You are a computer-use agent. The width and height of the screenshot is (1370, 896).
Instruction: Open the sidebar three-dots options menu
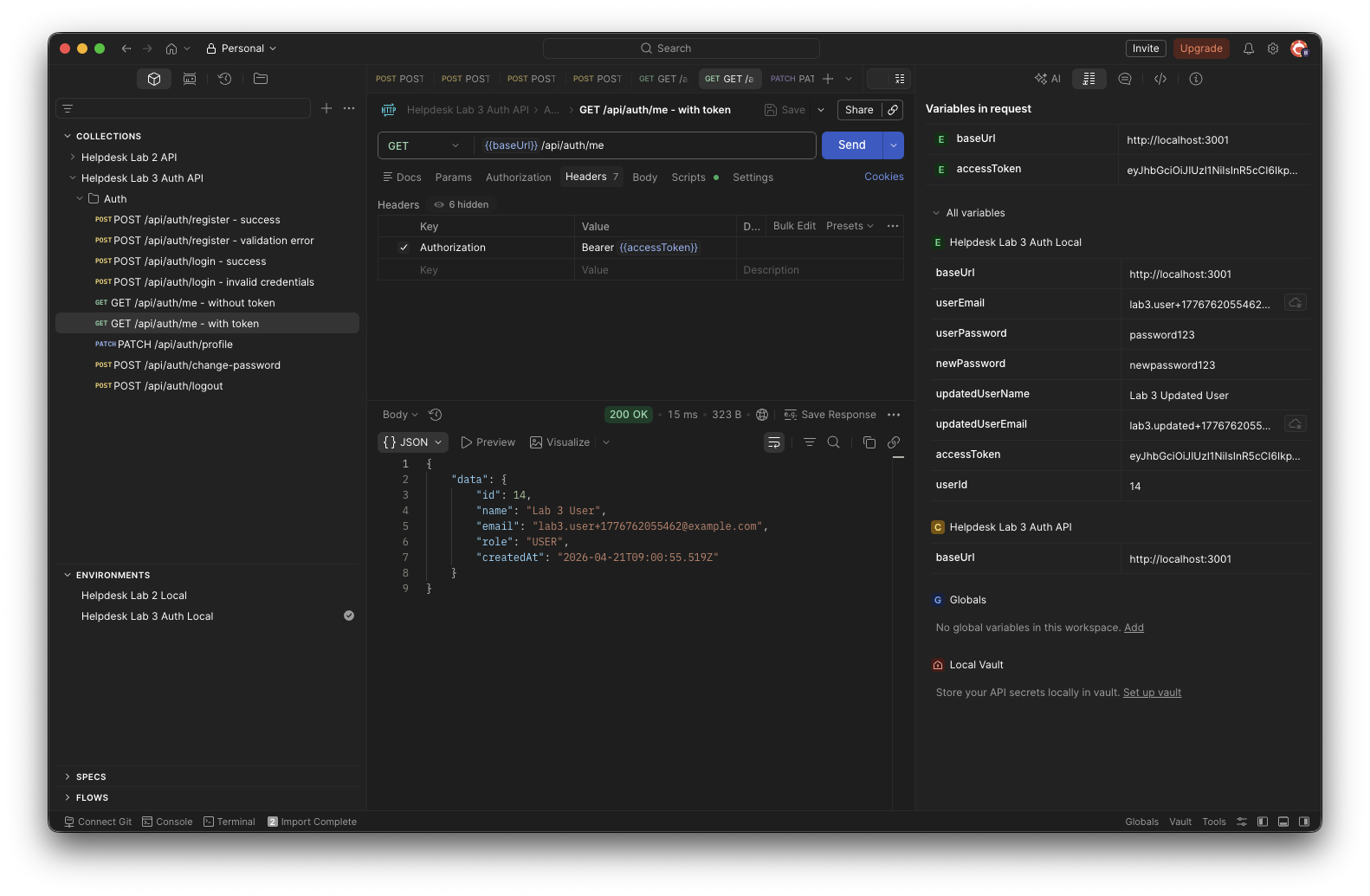pyautogui.click(x=349, y=108)
